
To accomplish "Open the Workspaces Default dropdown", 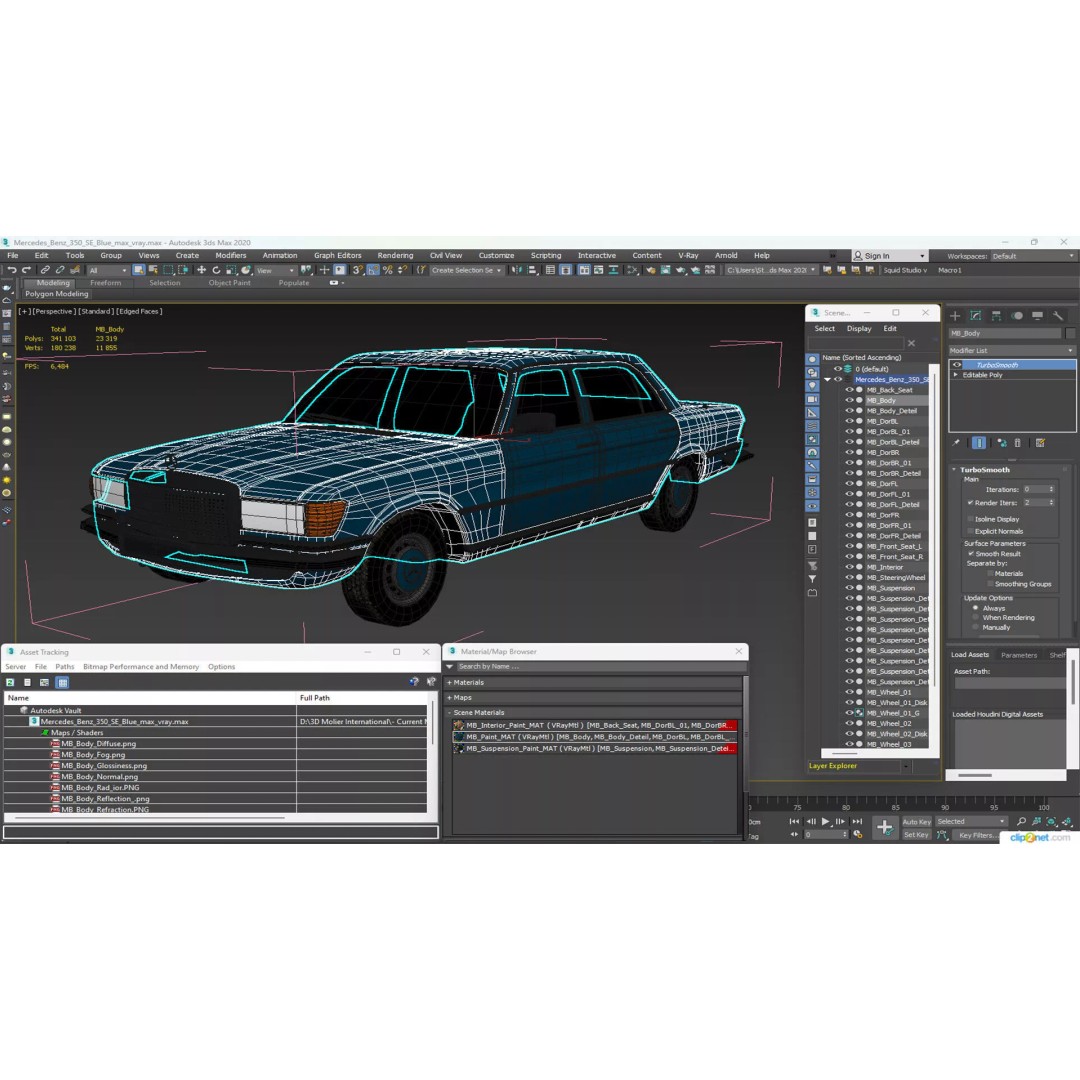I will (1032, 256).
